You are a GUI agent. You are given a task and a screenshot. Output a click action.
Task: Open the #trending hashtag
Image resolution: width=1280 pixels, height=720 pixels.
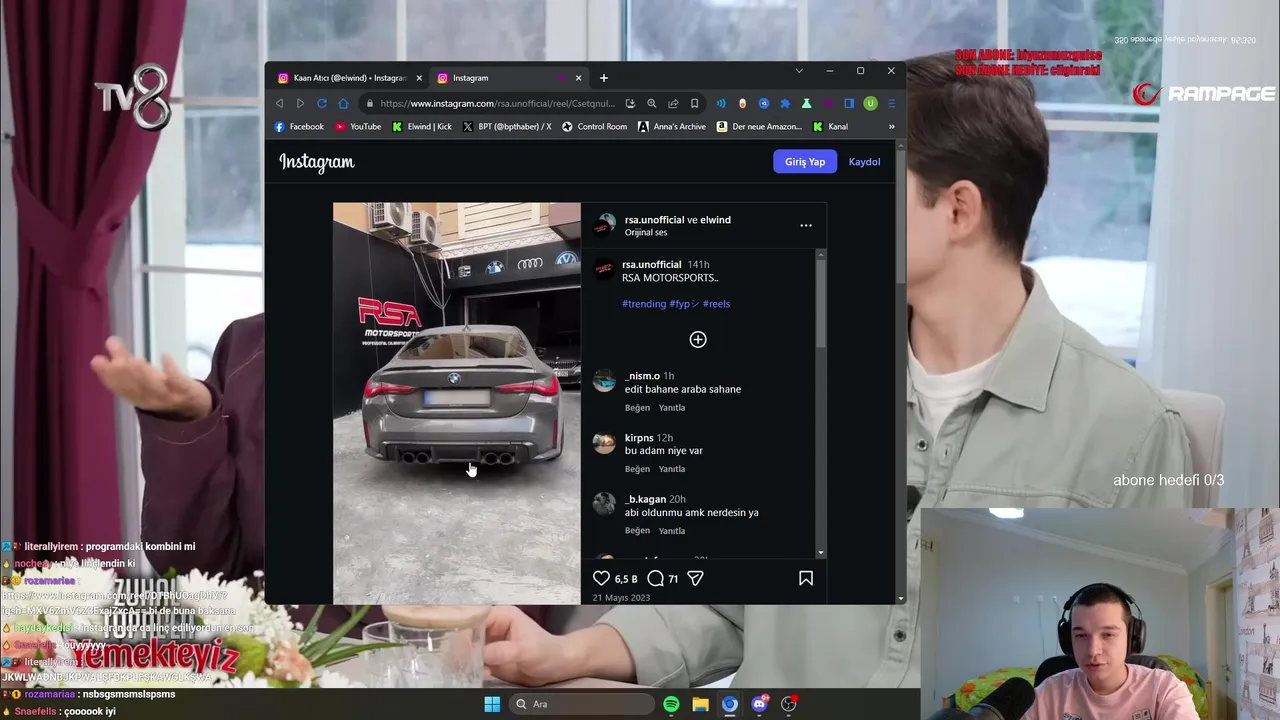[644, 304]
